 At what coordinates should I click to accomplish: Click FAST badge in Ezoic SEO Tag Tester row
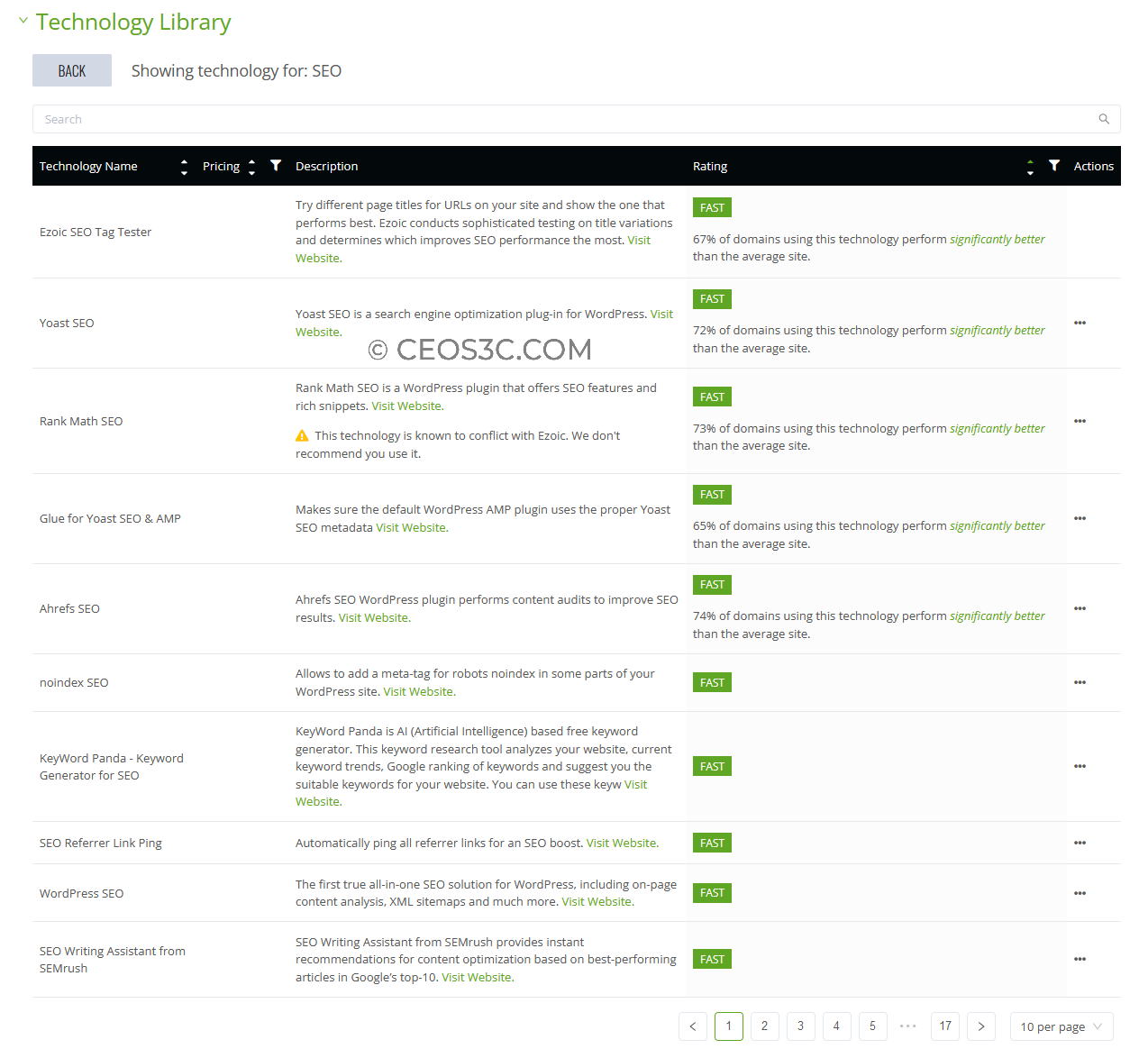(x=712, y=208)
